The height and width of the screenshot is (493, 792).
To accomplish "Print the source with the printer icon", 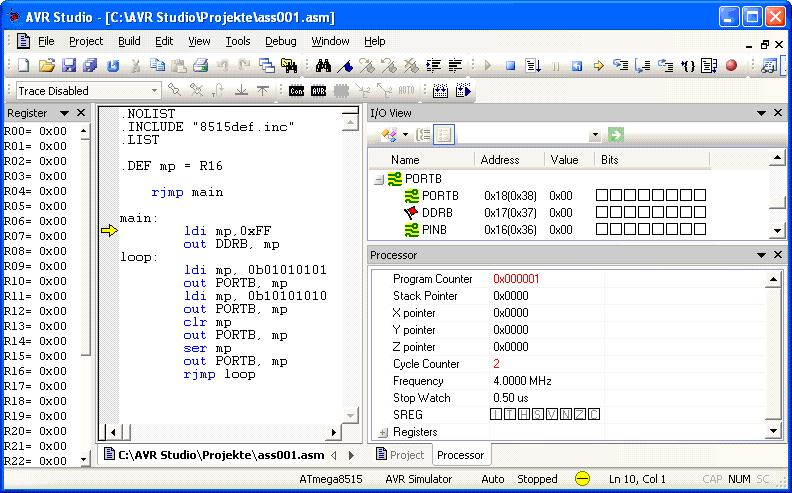I will pyautogui.click(x=201, y=66).
